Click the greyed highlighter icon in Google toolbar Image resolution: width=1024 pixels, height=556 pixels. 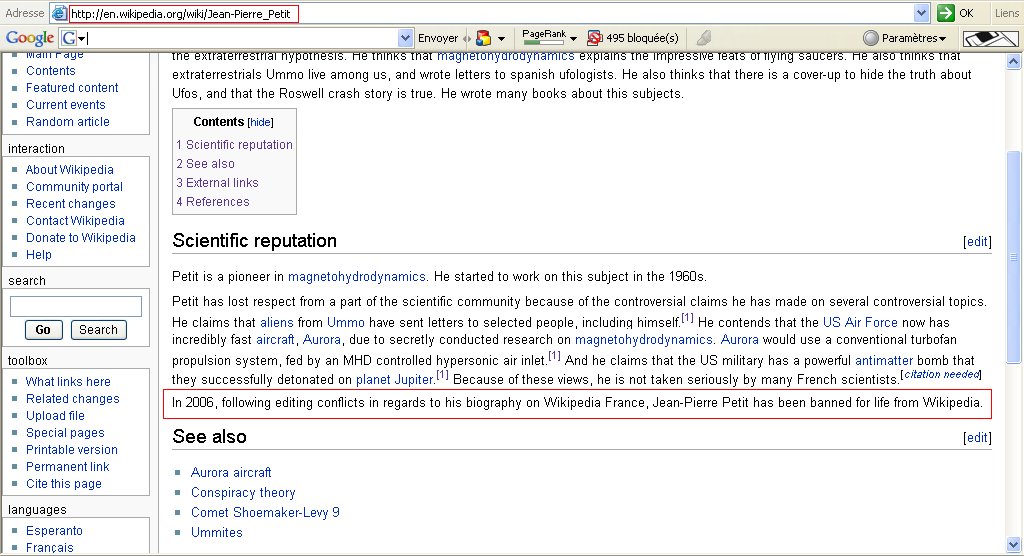pyautogui.click(x=703, y=39)
